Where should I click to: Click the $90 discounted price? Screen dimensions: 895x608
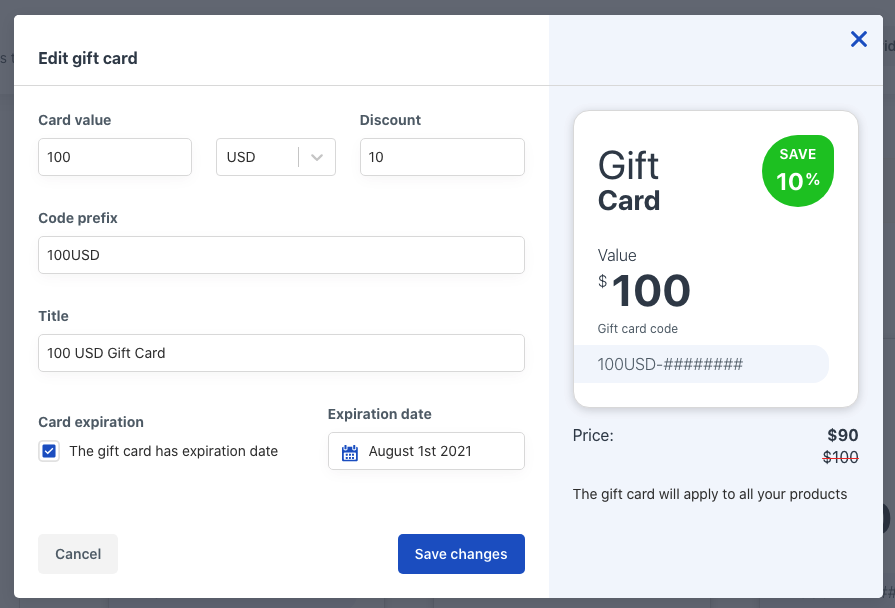pos(842,435)
